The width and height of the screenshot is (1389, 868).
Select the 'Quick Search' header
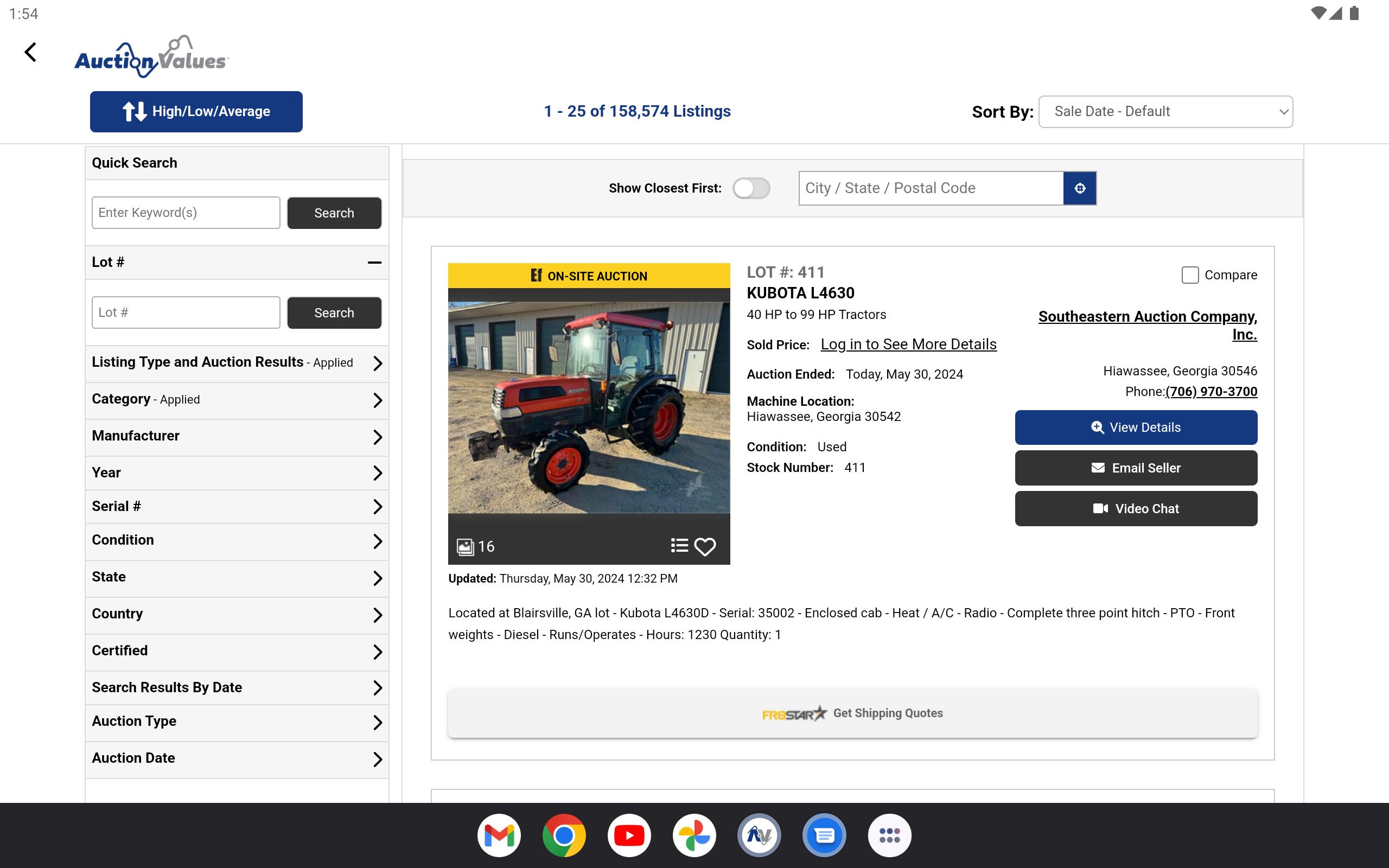tap(135, 163)
